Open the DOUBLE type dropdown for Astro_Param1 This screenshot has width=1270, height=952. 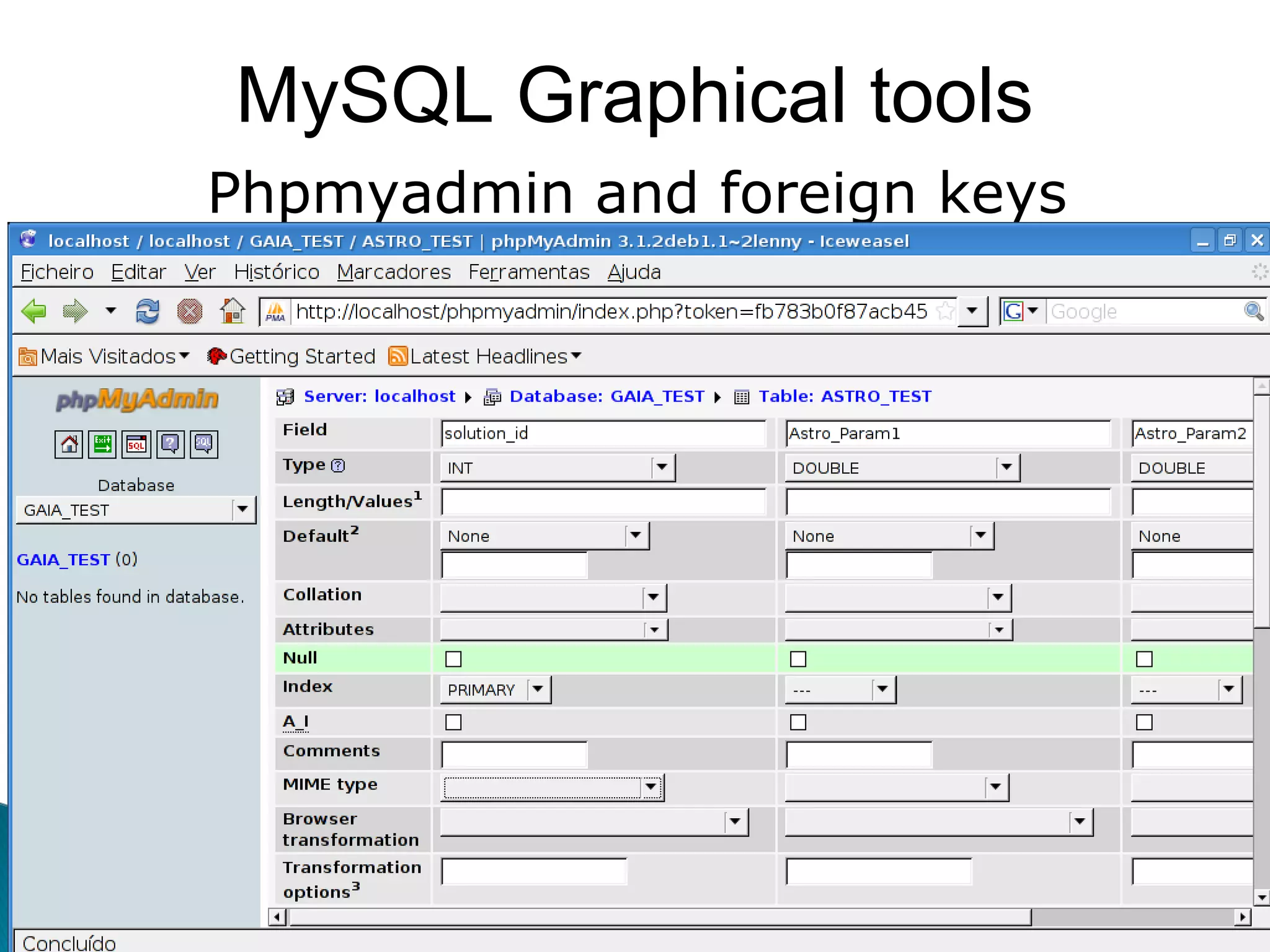tap(902, 467)
